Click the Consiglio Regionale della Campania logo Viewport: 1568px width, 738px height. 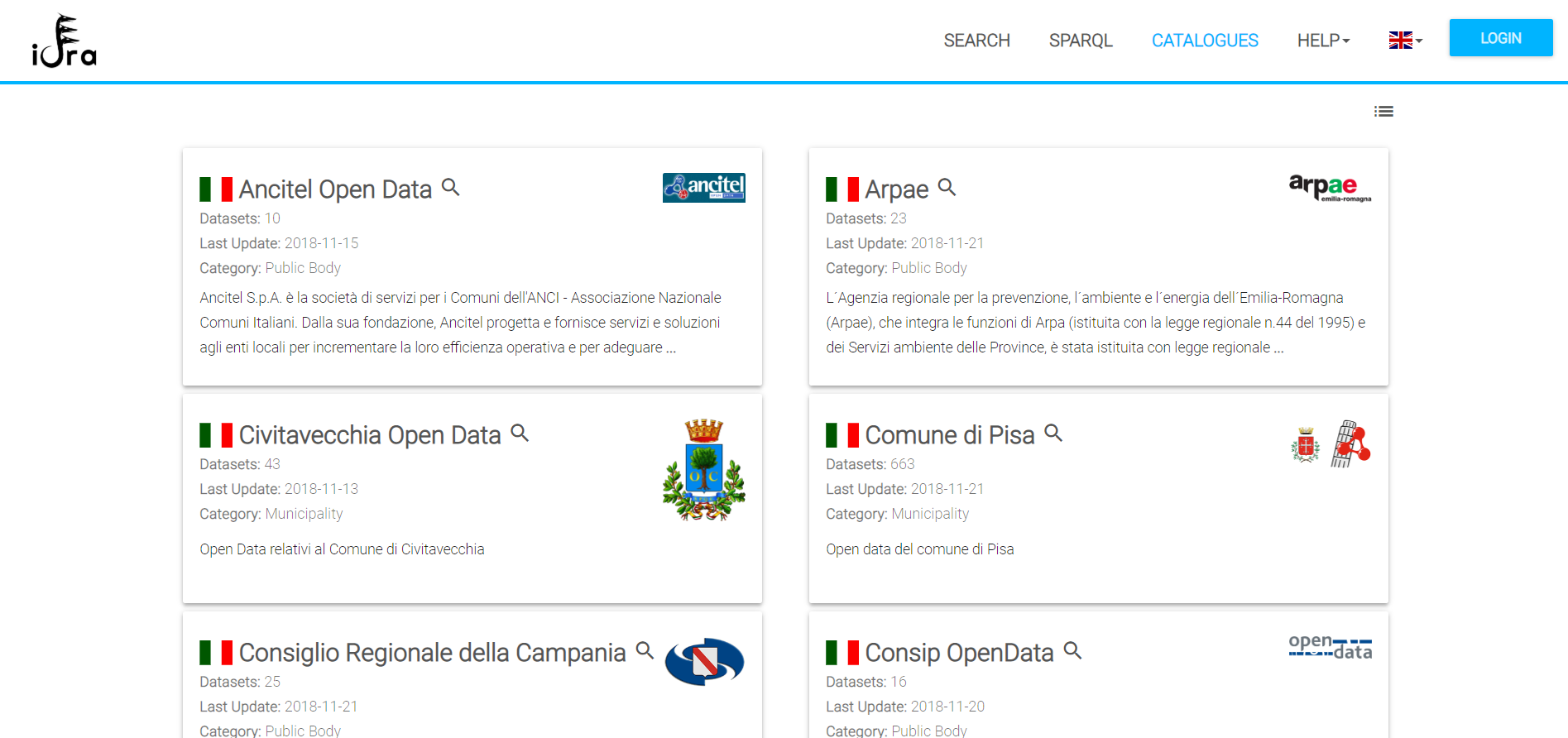coord(704,662)
